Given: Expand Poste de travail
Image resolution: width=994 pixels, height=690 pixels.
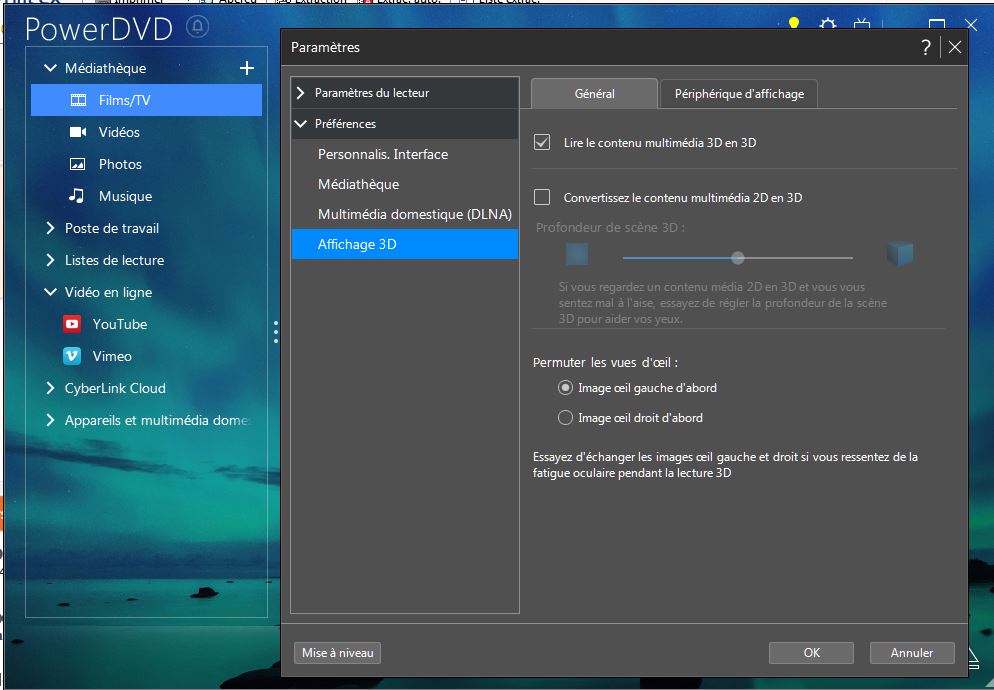Looking at the screenshot, I should tap(50, 228).
